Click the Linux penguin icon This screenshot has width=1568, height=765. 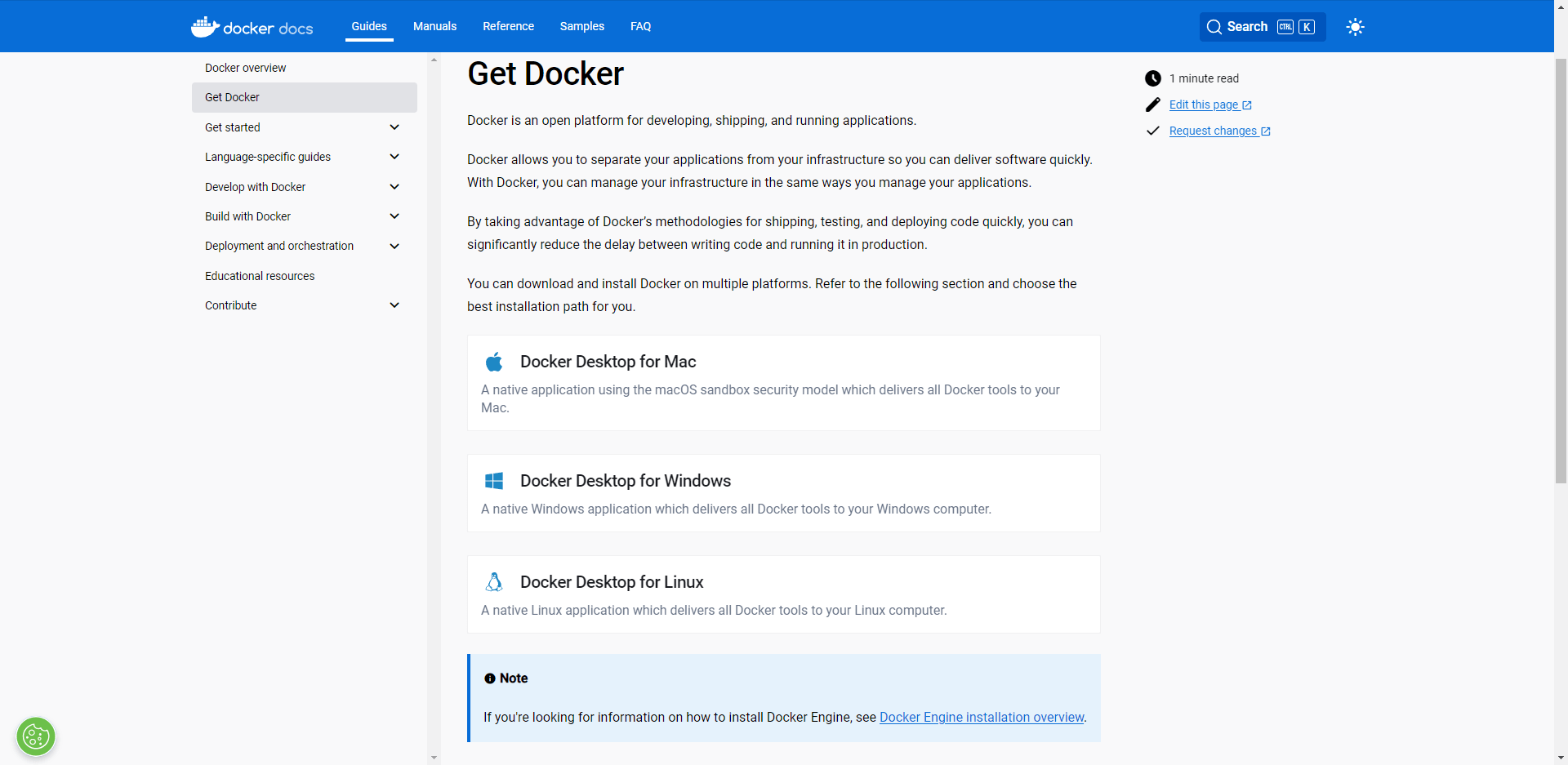click(494, 582)
